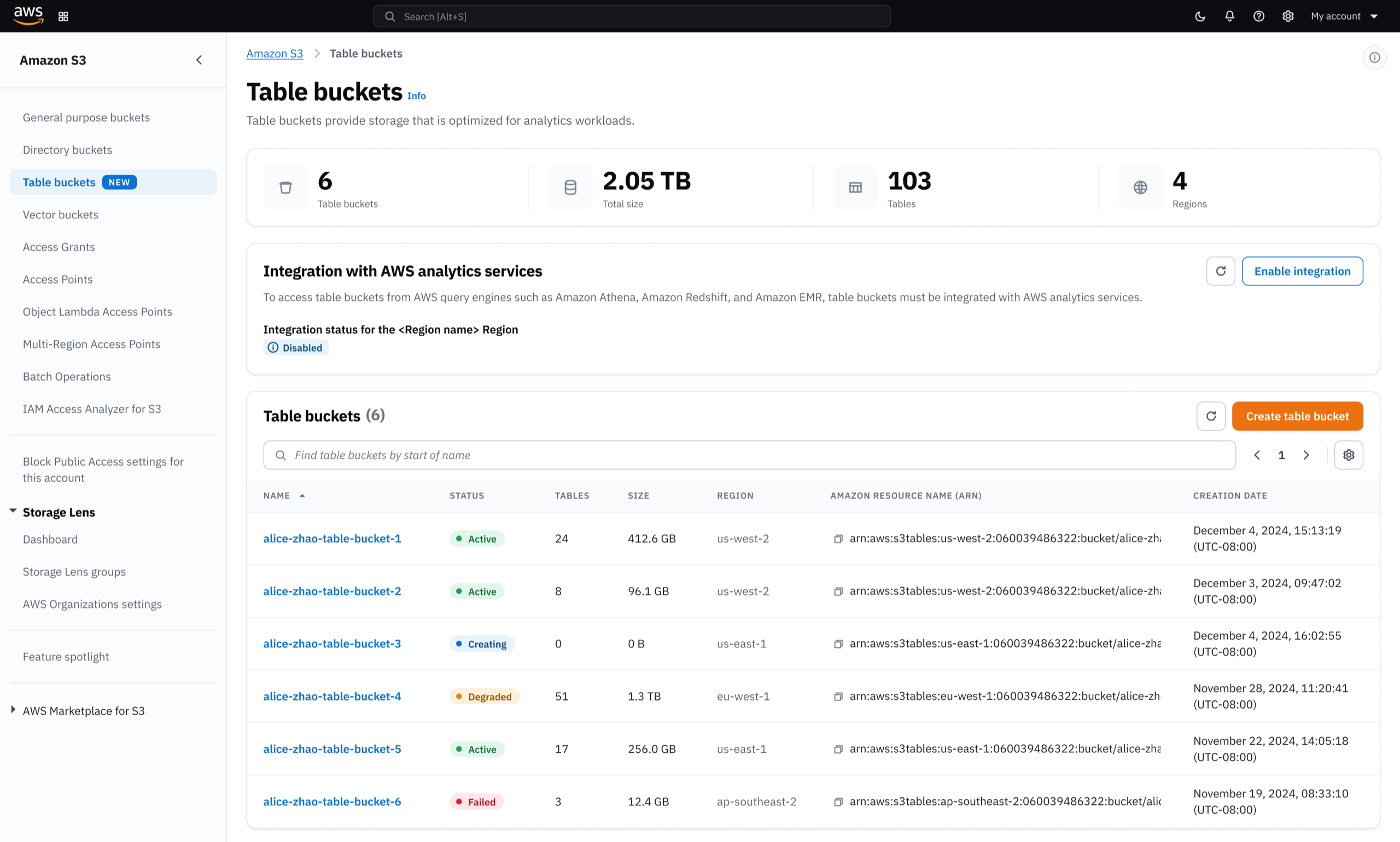Open alice-zhao-table-bucket-4 link

332,696
